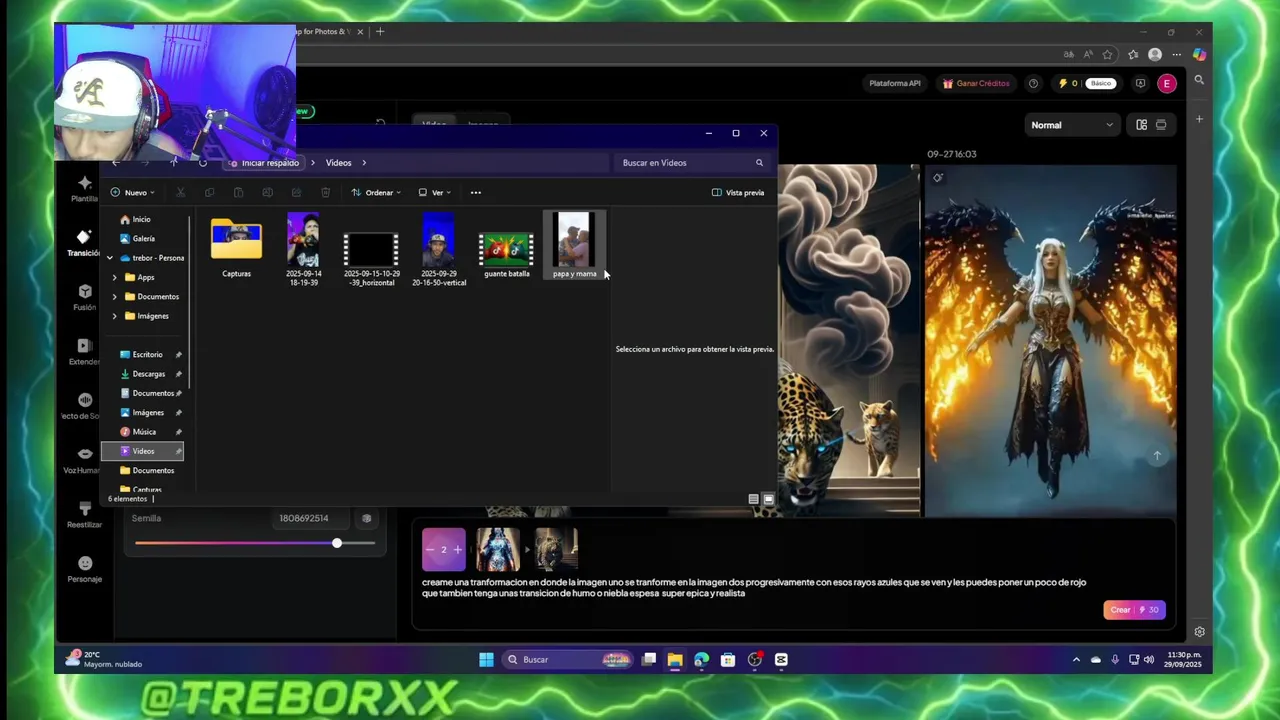
Task: Open the more options ellipsis in Explorer toolbar
Action: (x=476, y=192)
